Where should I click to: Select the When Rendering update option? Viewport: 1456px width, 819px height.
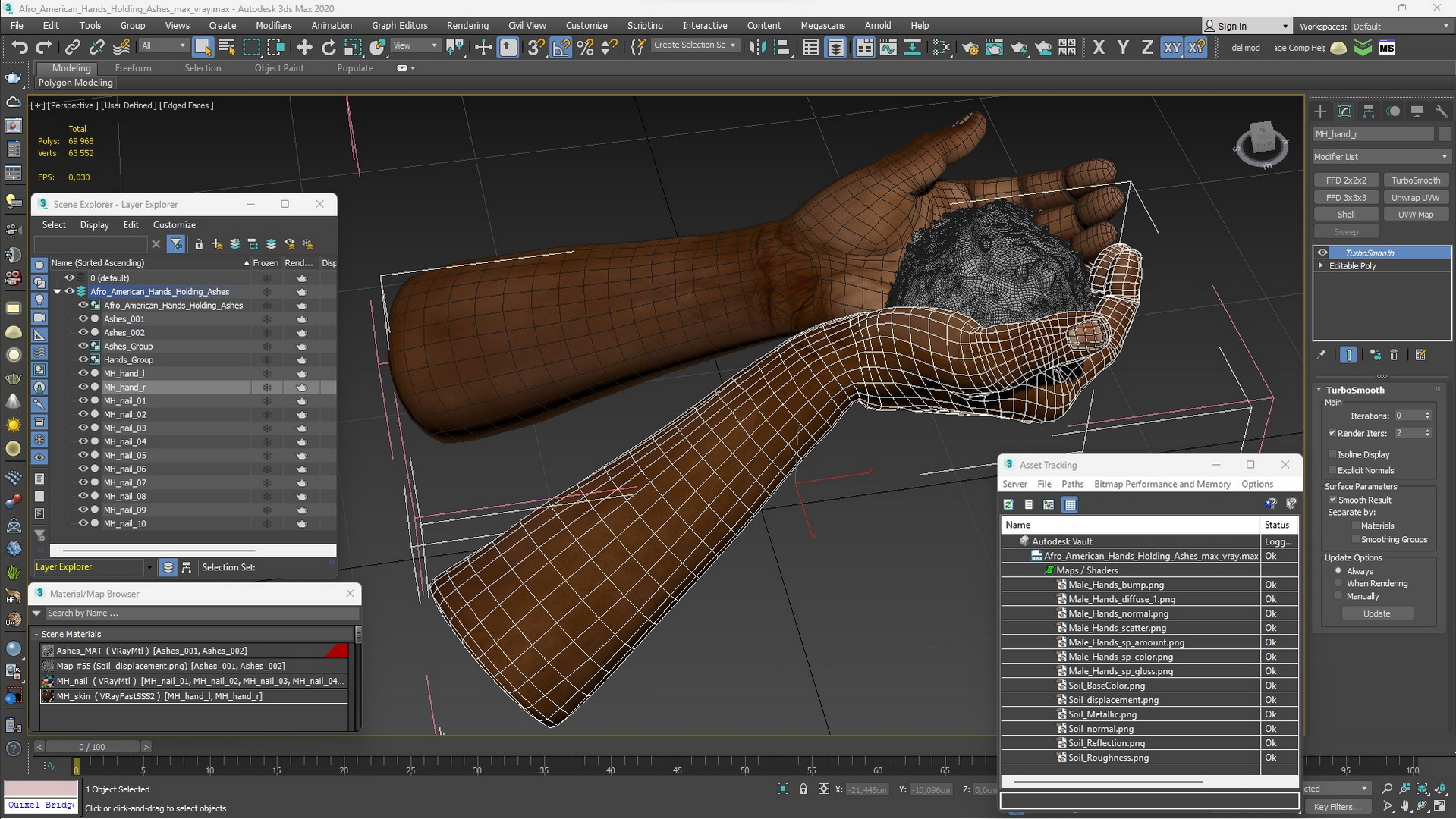click(x=1338, y=583)
